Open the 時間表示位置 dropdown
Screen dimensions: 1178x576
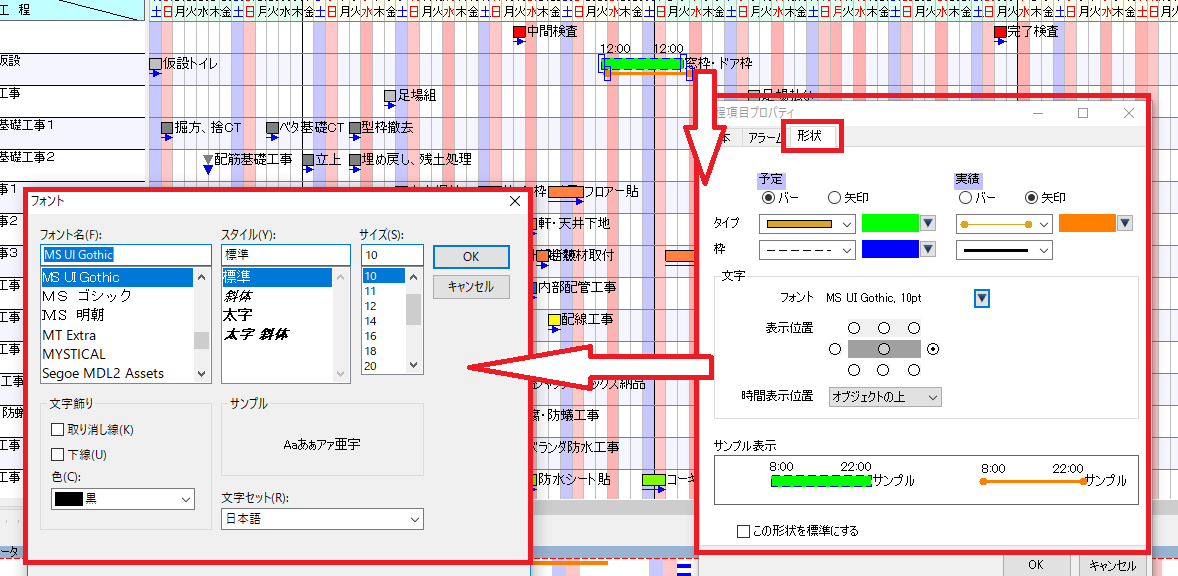coord(885,397)
